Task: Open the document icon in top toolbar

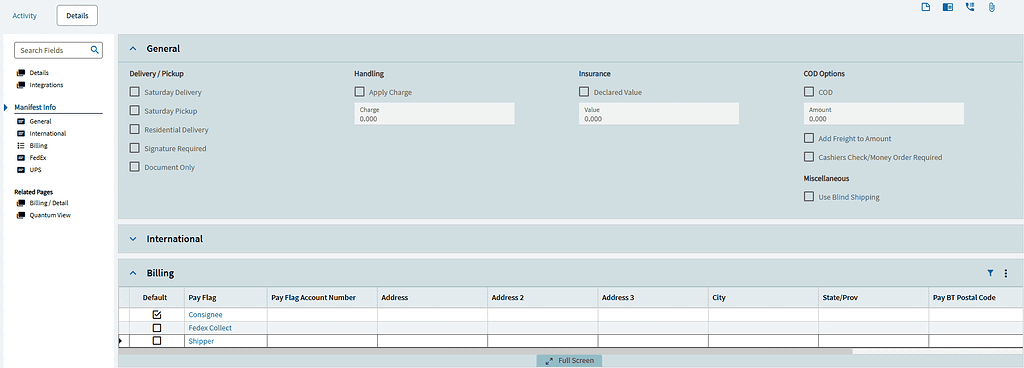Action: 925,7
